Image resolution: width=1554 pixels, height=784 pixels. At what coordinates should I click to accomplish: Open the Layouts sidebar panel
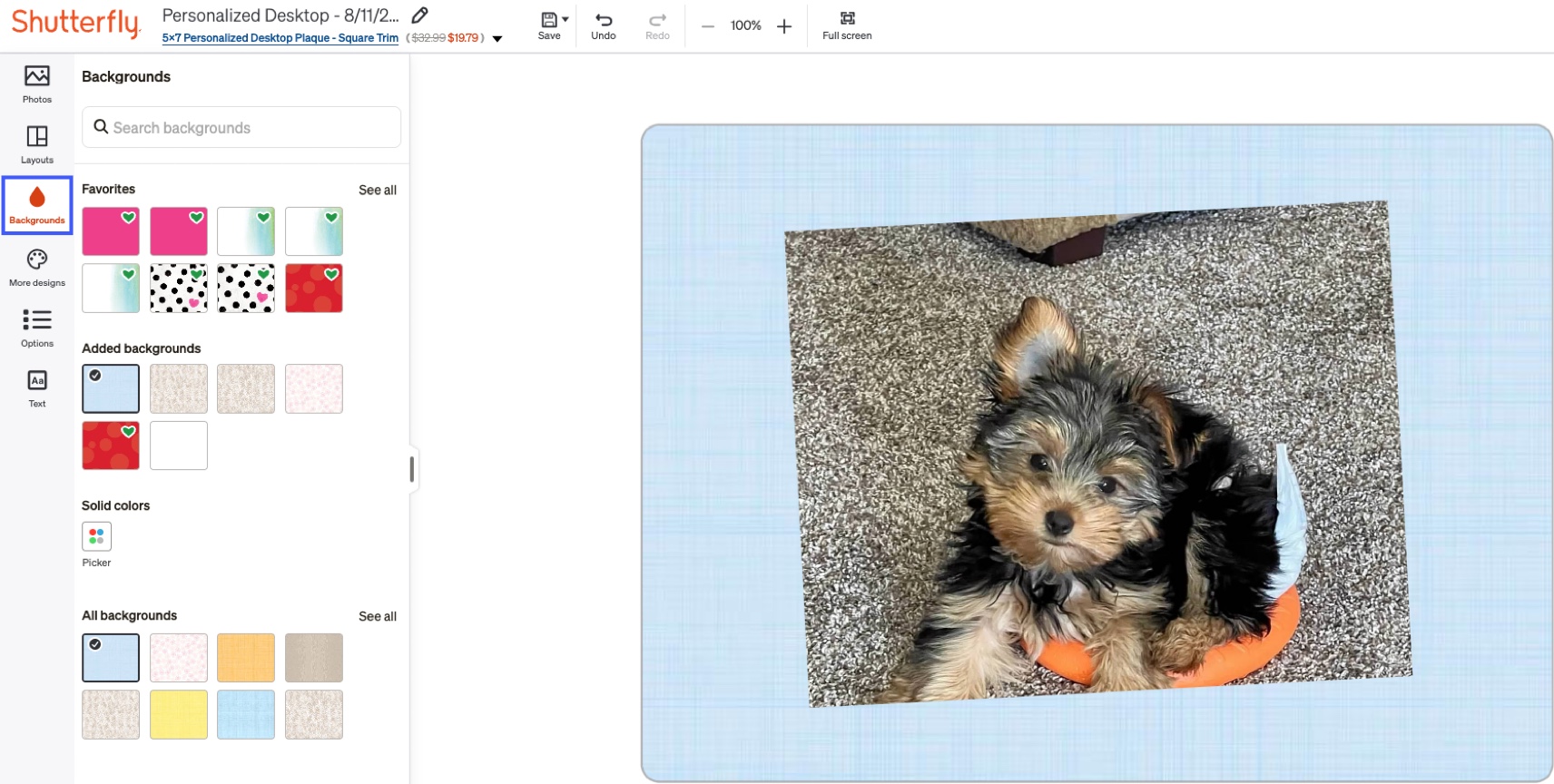point(37,145)
